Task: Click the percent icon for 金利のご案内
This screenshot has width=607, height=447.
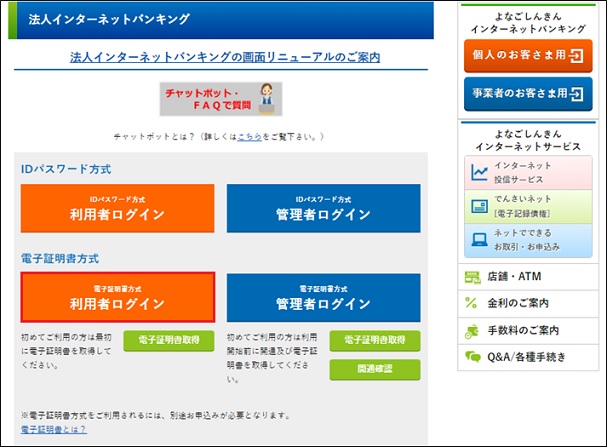Action: 472,303
